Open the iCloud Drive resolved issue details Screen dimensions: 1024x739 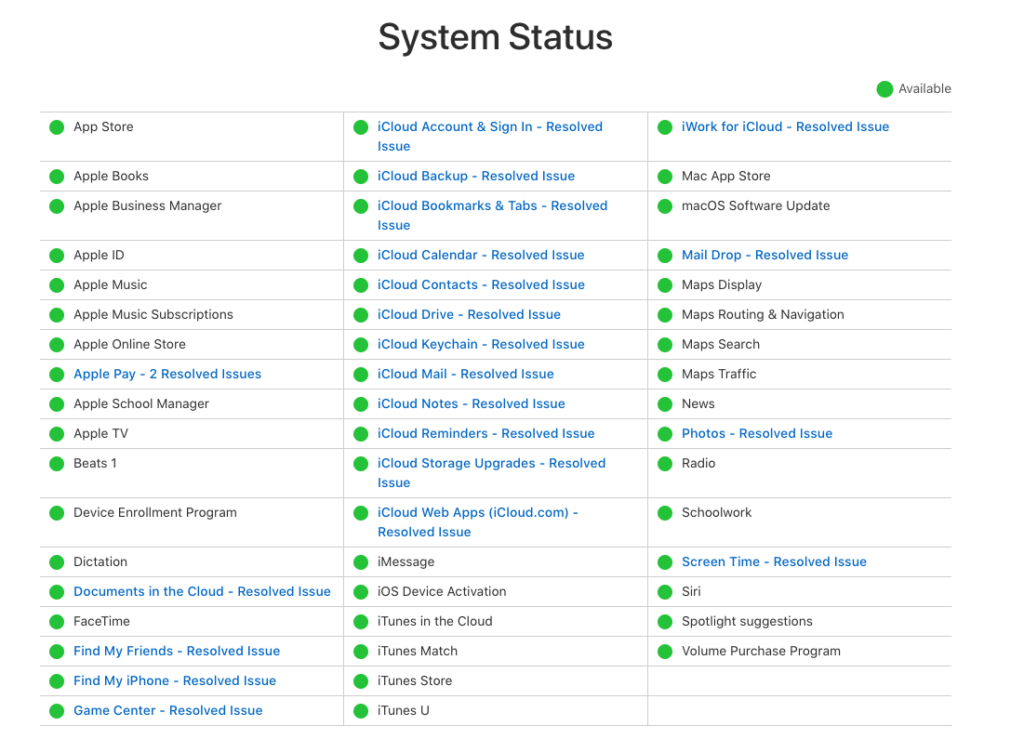[x=469, y=314]
